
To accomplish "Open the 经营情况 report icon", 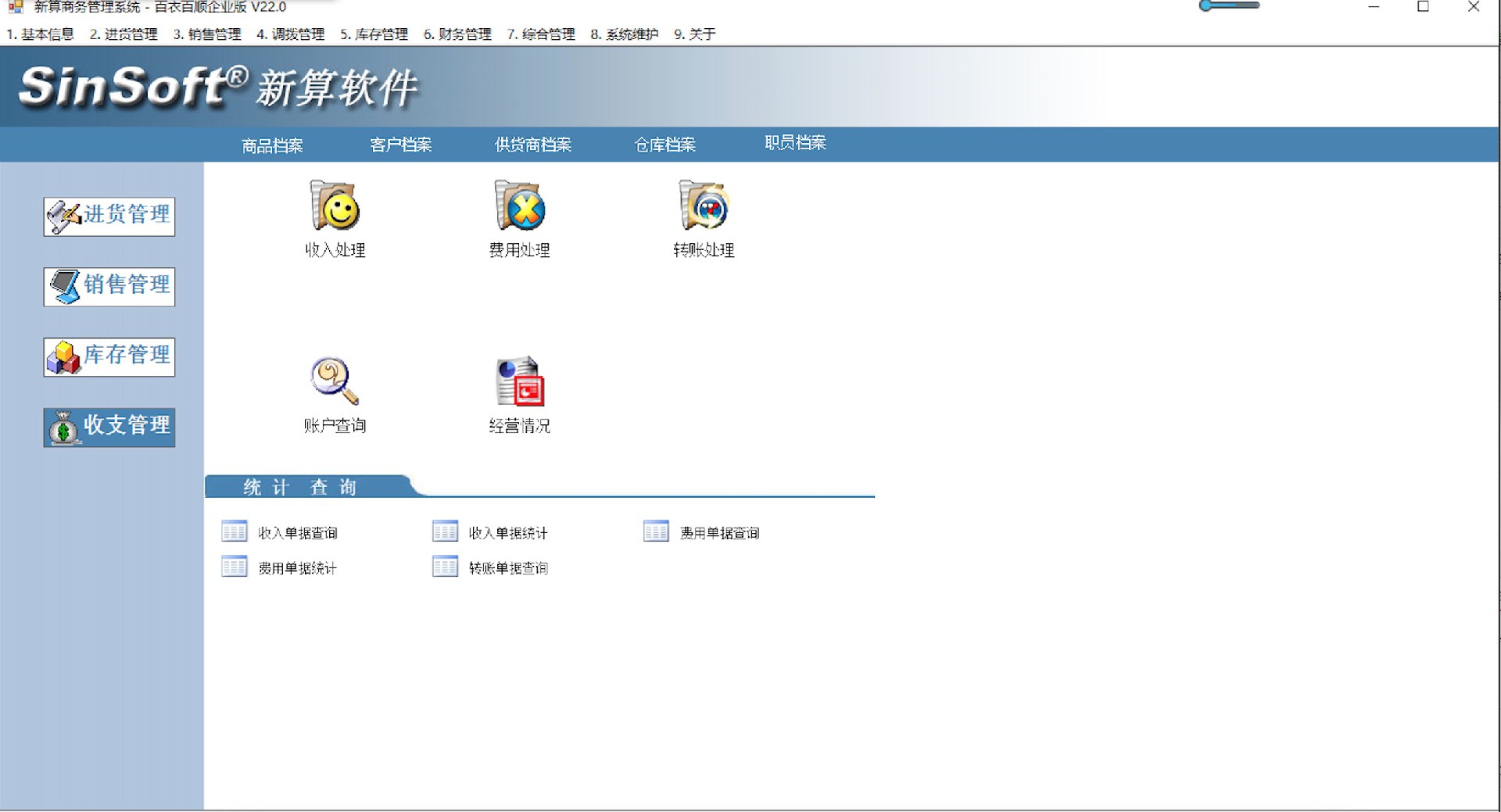I will 520,381.
